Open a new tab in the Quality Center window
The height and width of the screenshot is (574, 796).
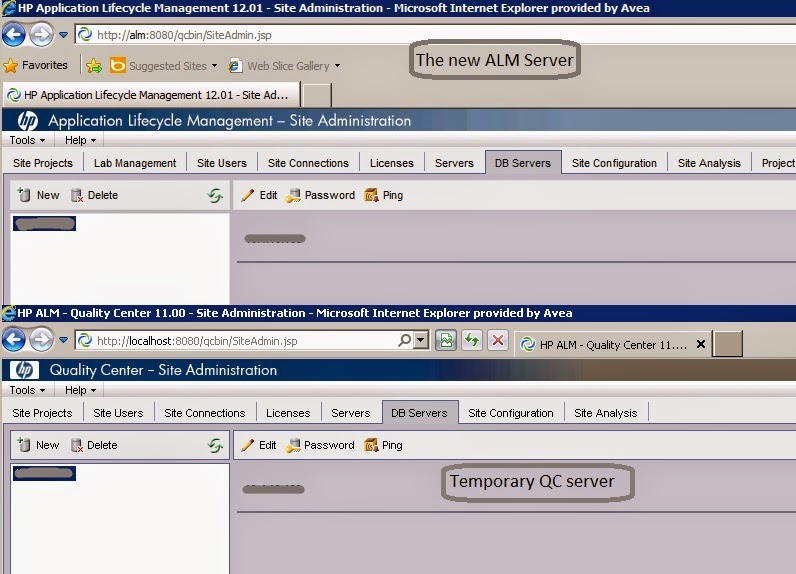click(727, 344)
